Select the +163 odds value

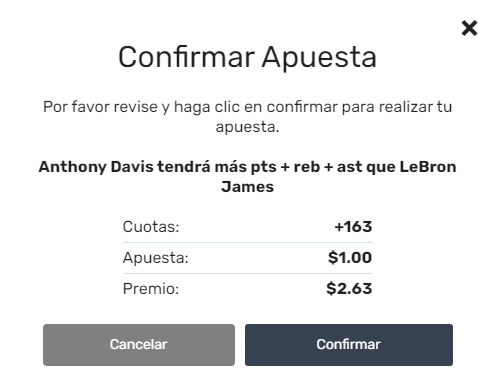353,227
